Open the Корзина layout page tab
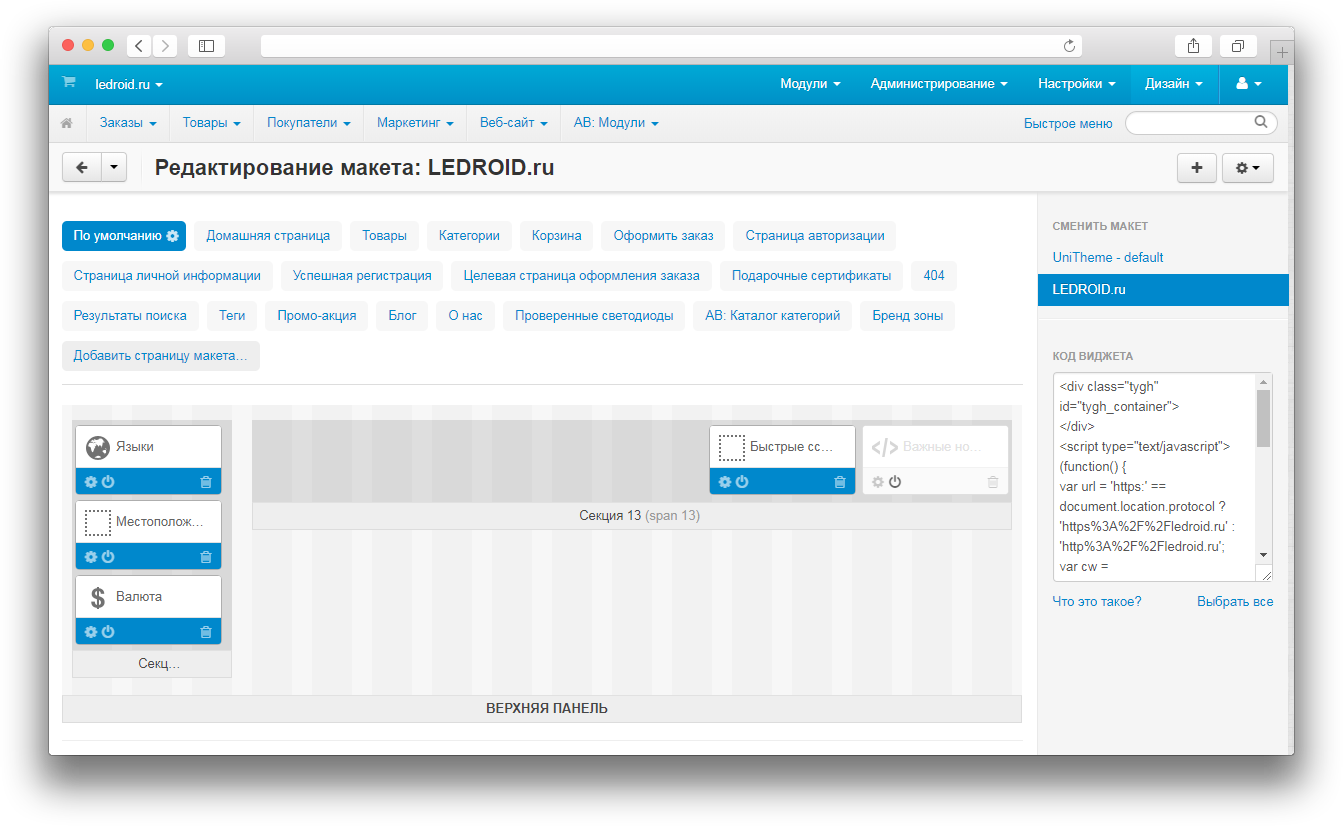Viewport: 1343px width, 826px height. (x=557, y=236)
